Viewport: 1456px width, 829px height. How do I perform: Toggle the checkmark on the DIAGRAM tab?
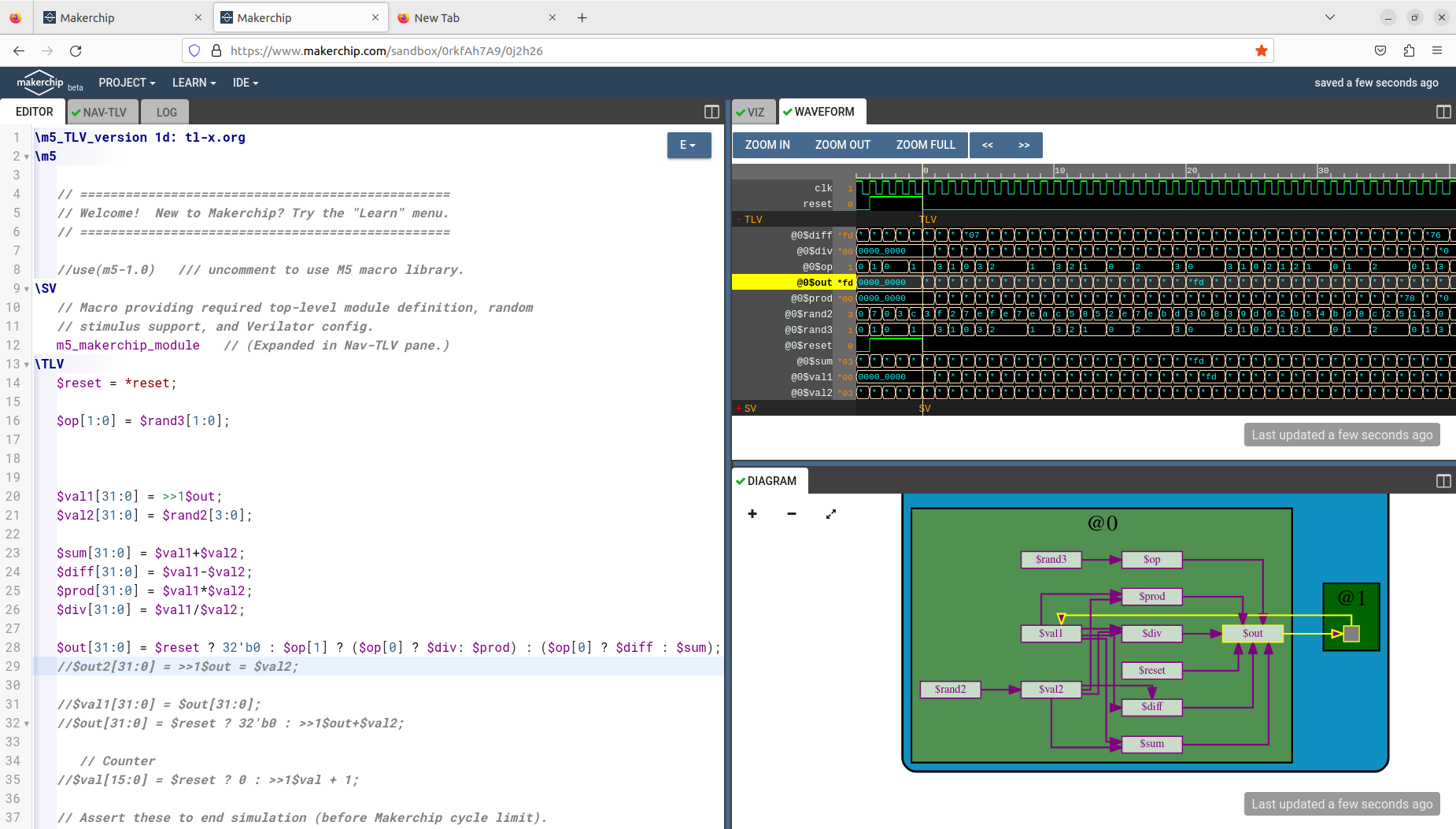pos(742,480)
